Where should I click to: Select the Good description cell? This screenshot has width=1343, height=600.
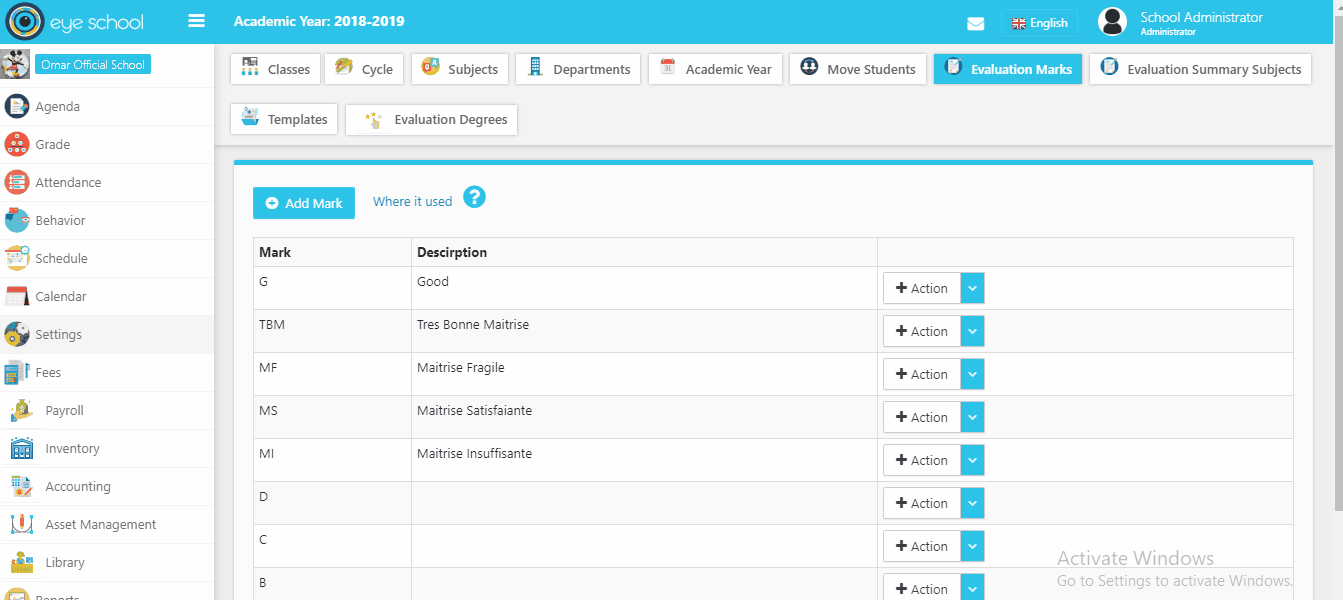point(644,288)
